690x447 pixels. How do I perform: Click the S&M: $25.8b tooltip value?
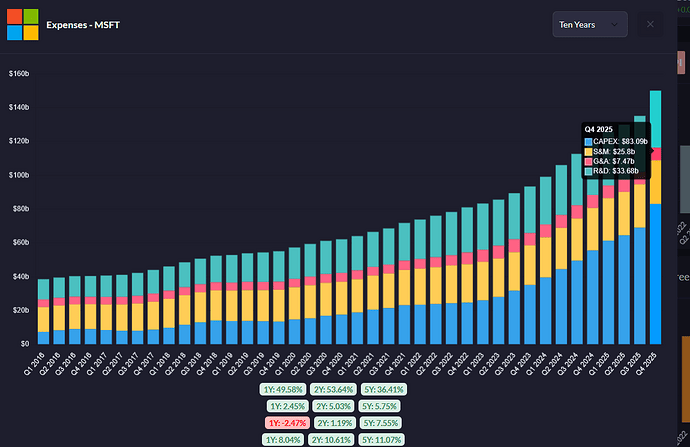[614, 152]
